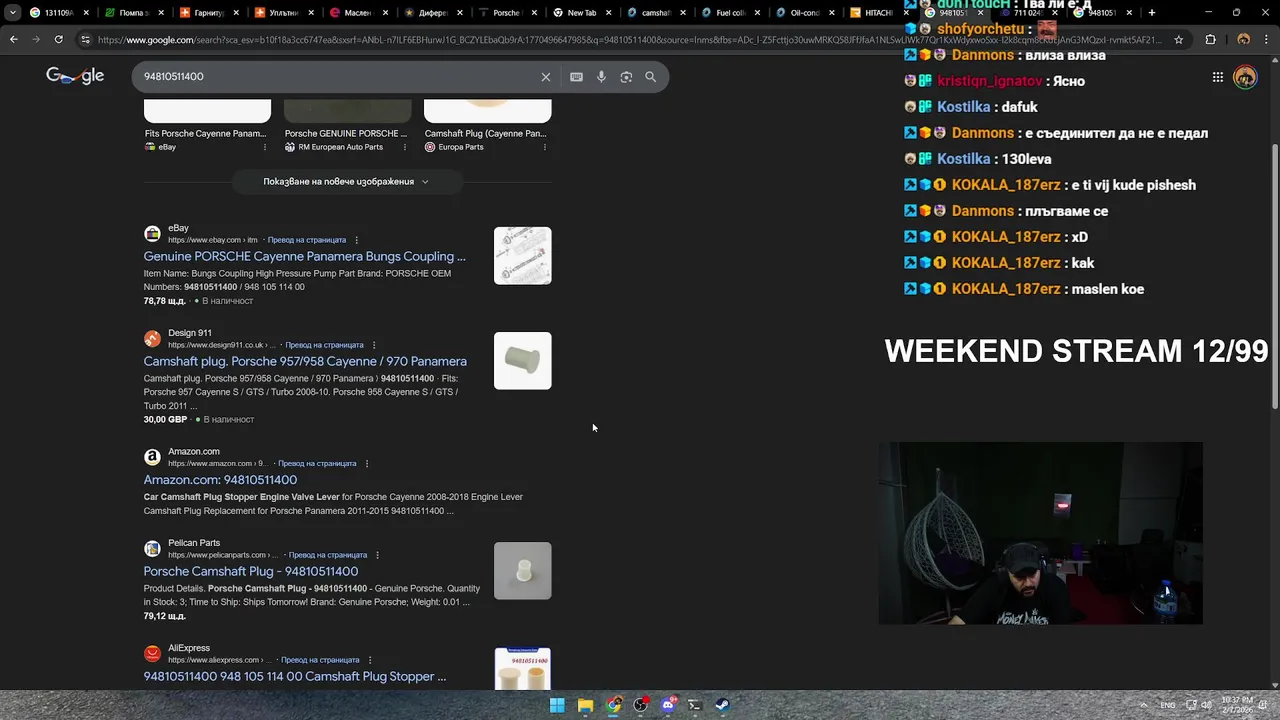Translate the Pelican Parts result page
The height and width of the screenshot is (720, 1280).
point(328,555)
